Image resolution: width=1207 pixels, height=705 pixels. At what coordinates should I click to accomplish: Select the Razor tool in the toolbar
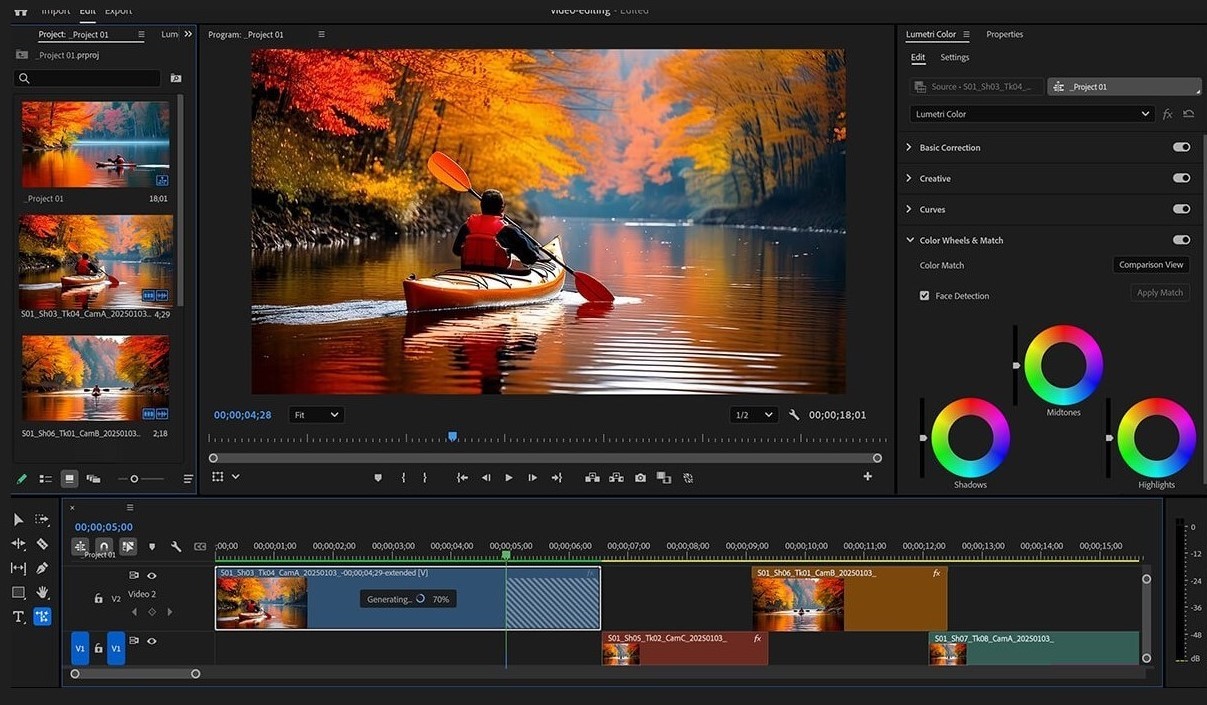click(x=42, y=544)
